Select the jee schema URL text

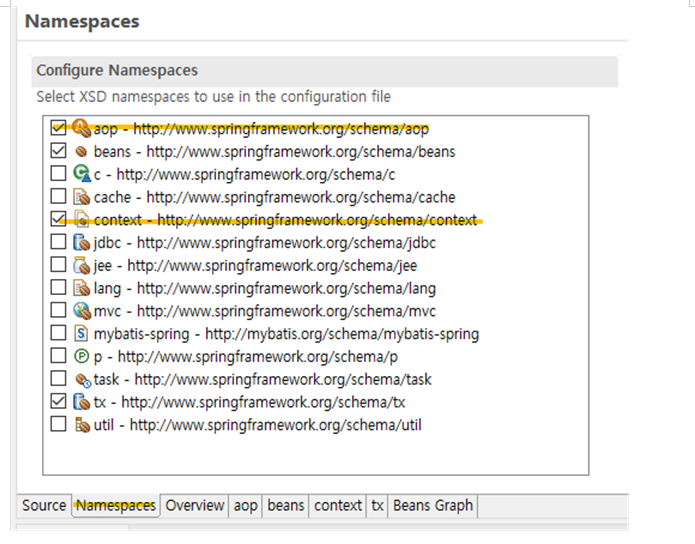click(x=272, y=266)
